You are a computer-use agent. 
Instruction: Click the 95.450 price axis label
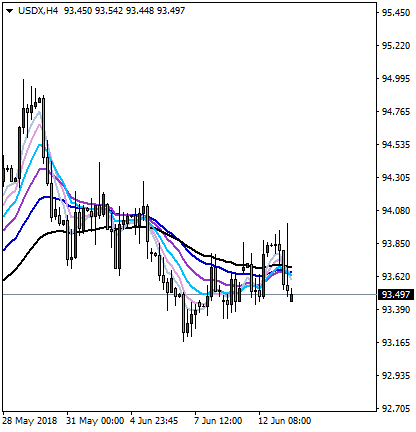tap(396, 13)
